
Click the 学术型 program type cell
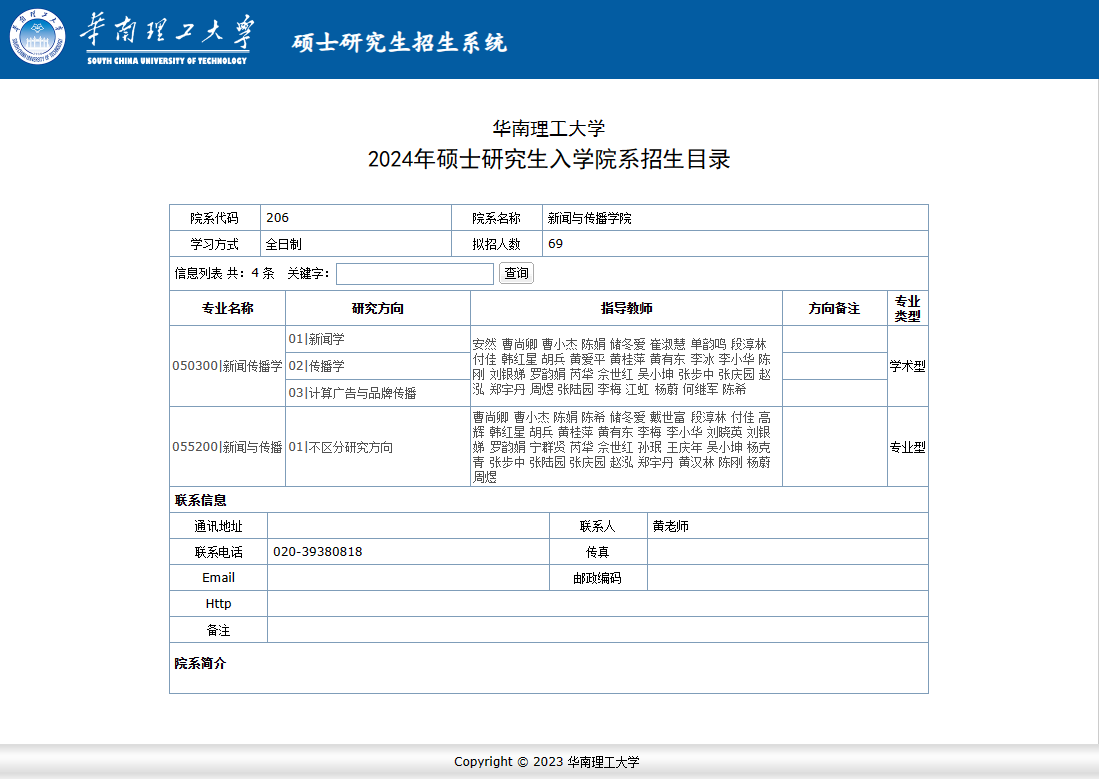[908, 366]
